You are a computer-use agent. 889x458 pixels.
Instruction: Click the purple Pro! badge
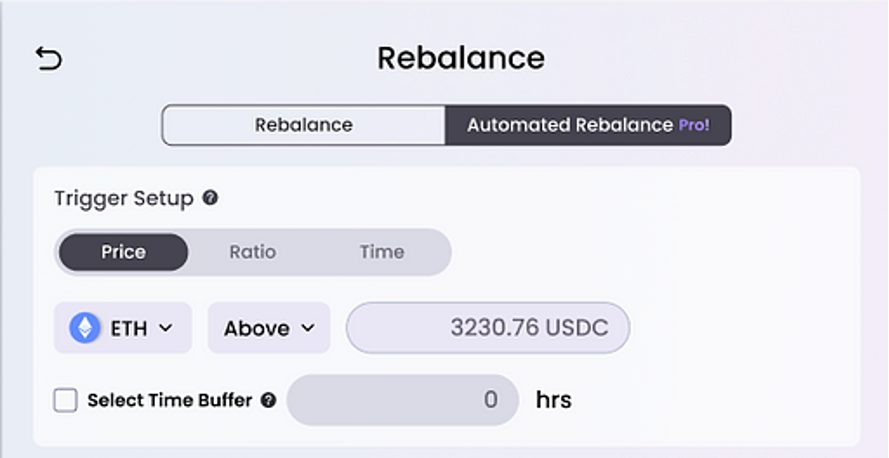coord(694,125)
